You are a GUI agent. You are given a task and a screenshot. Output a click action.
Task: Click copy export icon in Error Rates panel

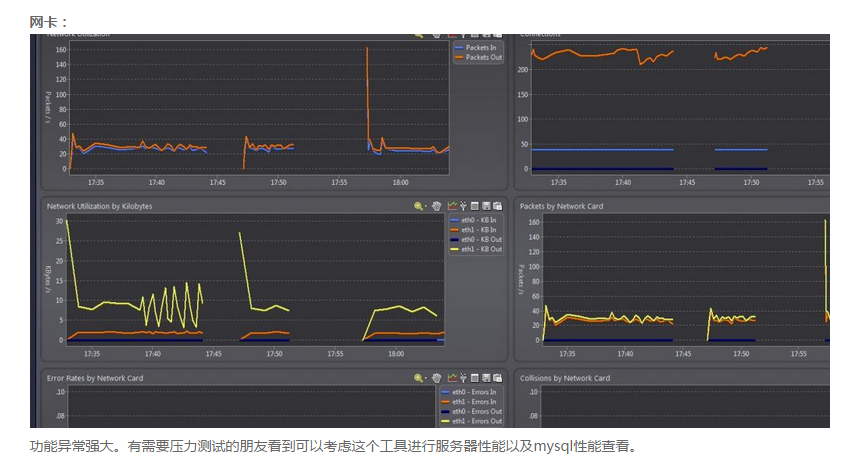tap(497, 378)
